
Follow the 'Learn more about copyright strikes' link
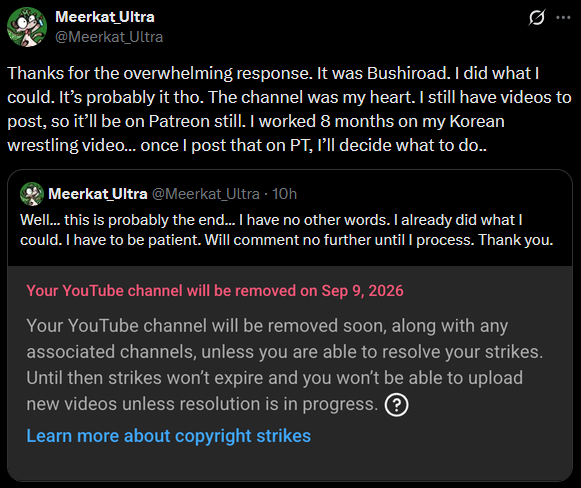coord(169,436)
